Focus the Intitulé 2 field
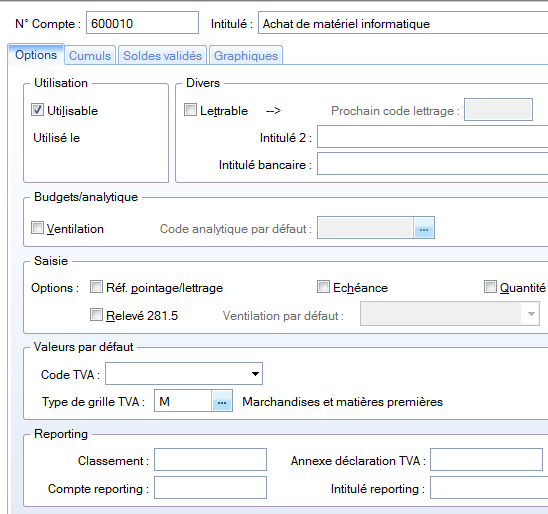 tap(433, 137)
